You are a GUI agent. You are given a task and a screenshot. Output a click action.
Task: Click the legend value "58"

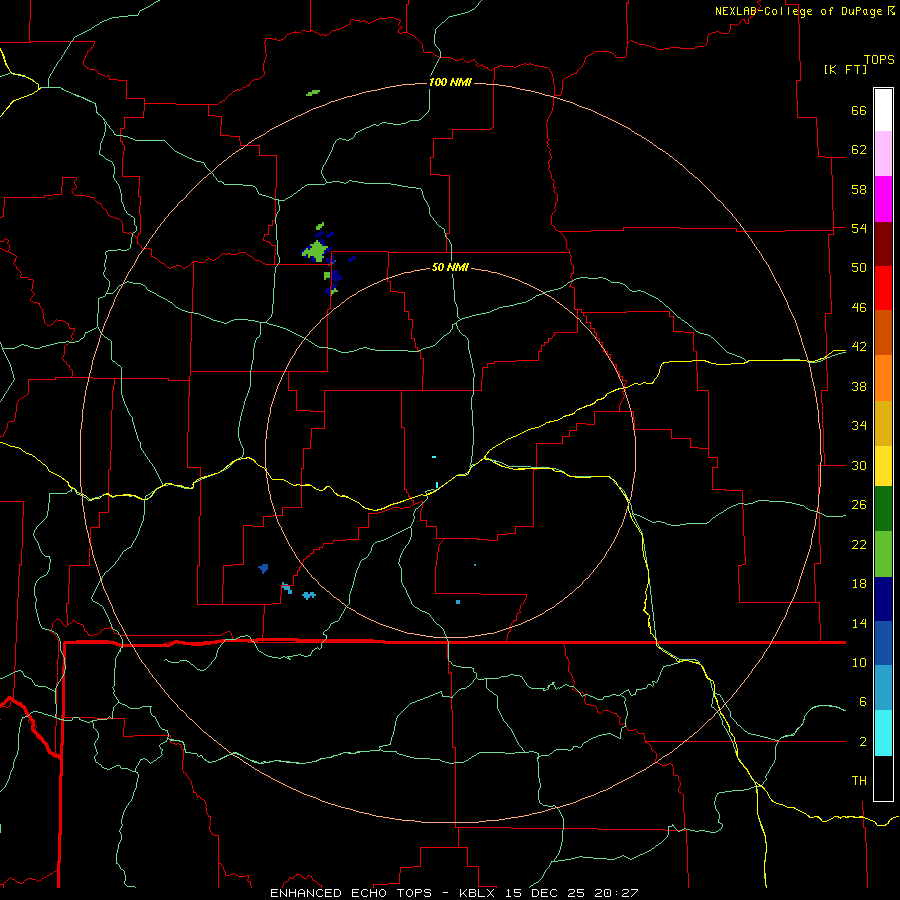click(x=859, y=189)
